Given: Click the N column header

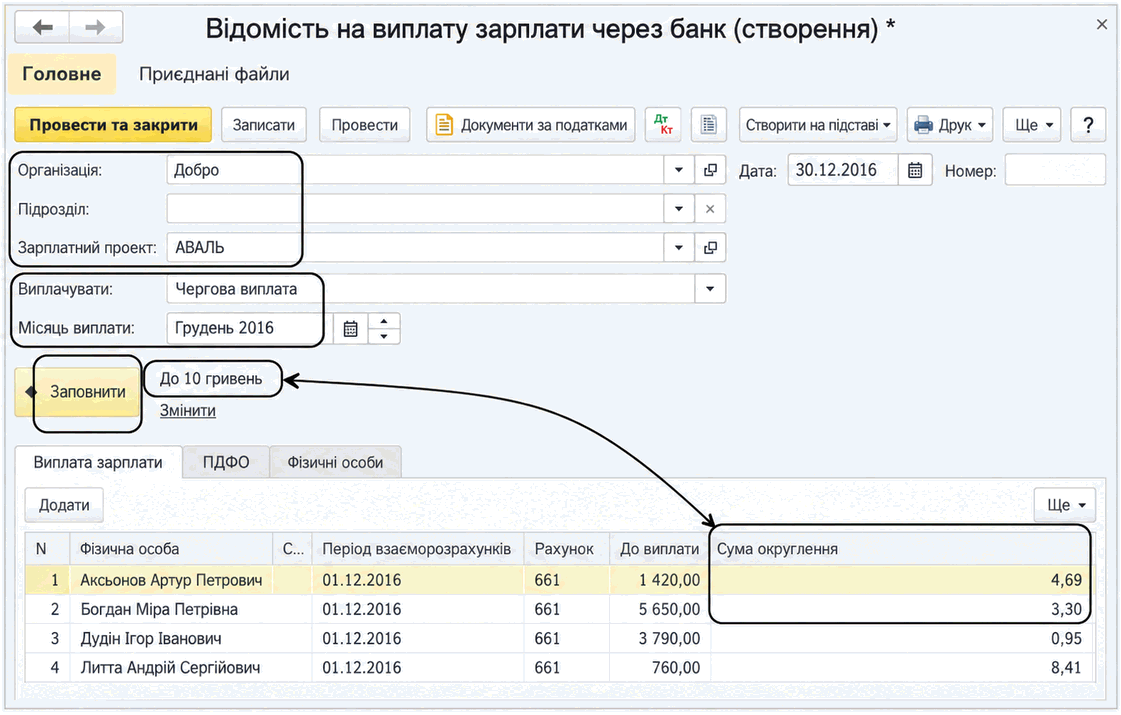Looking at the screenshot, I should pyautogui.click(x=47, y=549).
